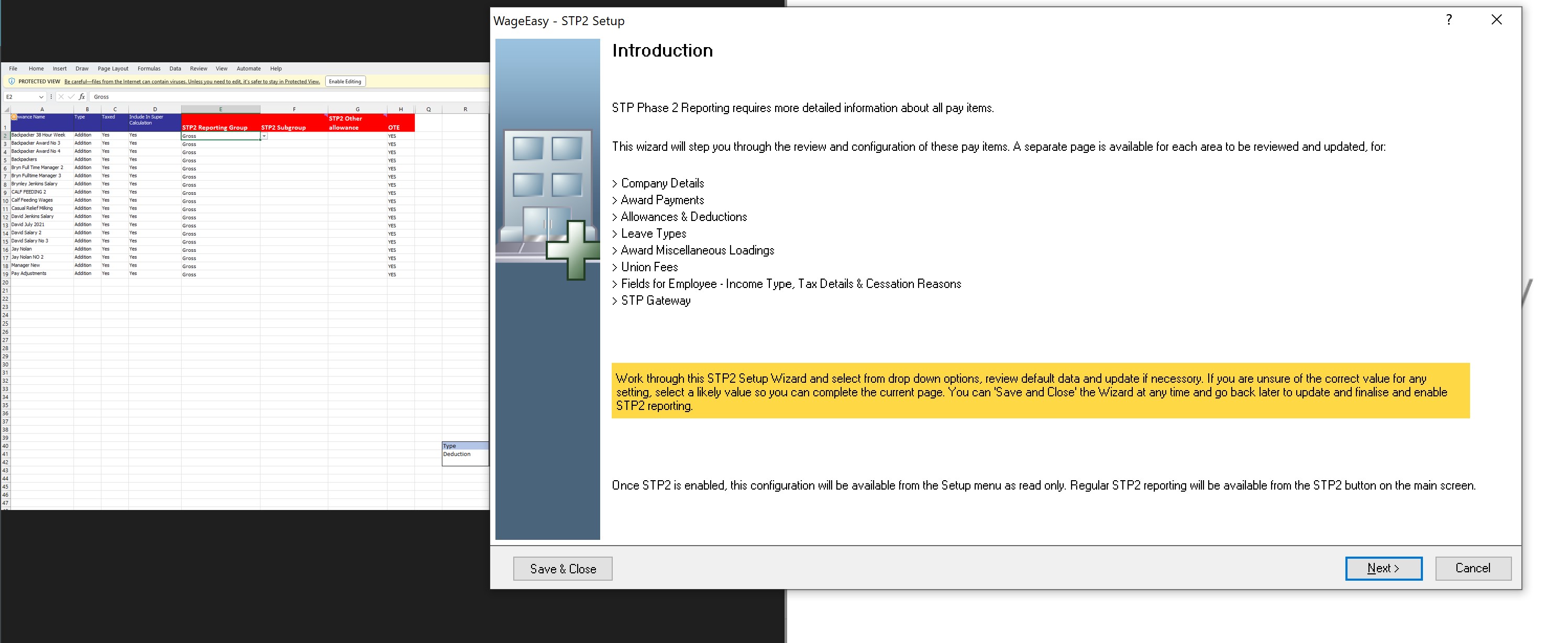
Task: Click the help question mark in the wizard title bar
Action: point(1449,20)
